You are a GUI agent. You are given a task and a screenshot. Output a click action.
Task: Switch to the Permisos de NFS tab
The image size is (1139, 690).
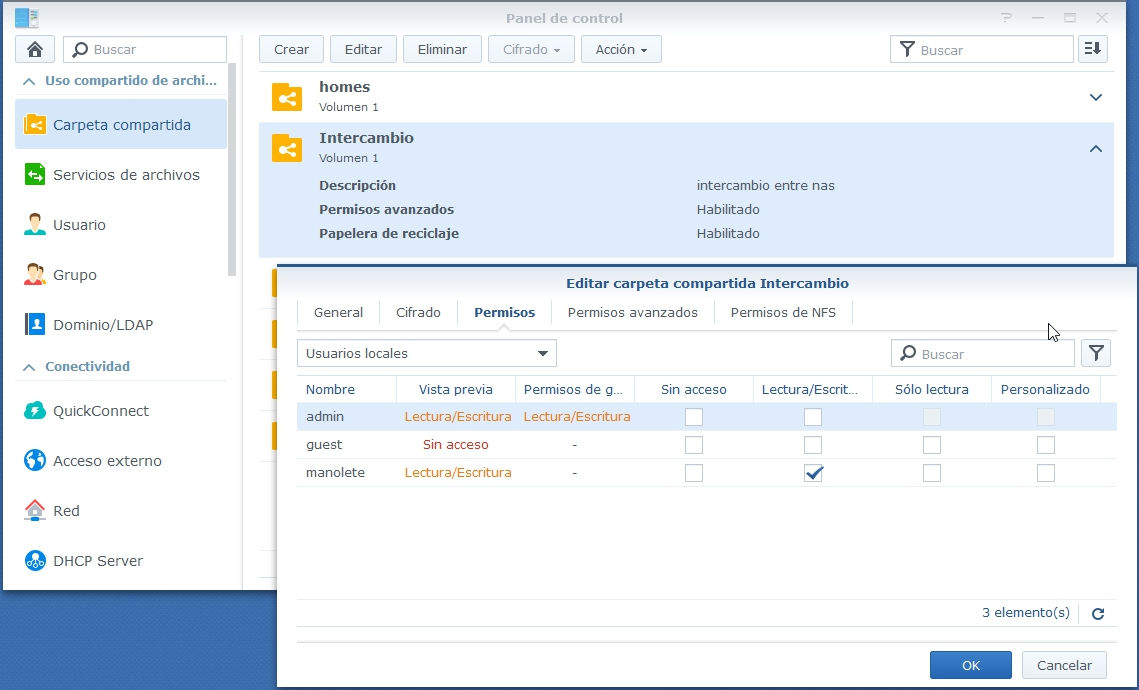click(783, 312)
